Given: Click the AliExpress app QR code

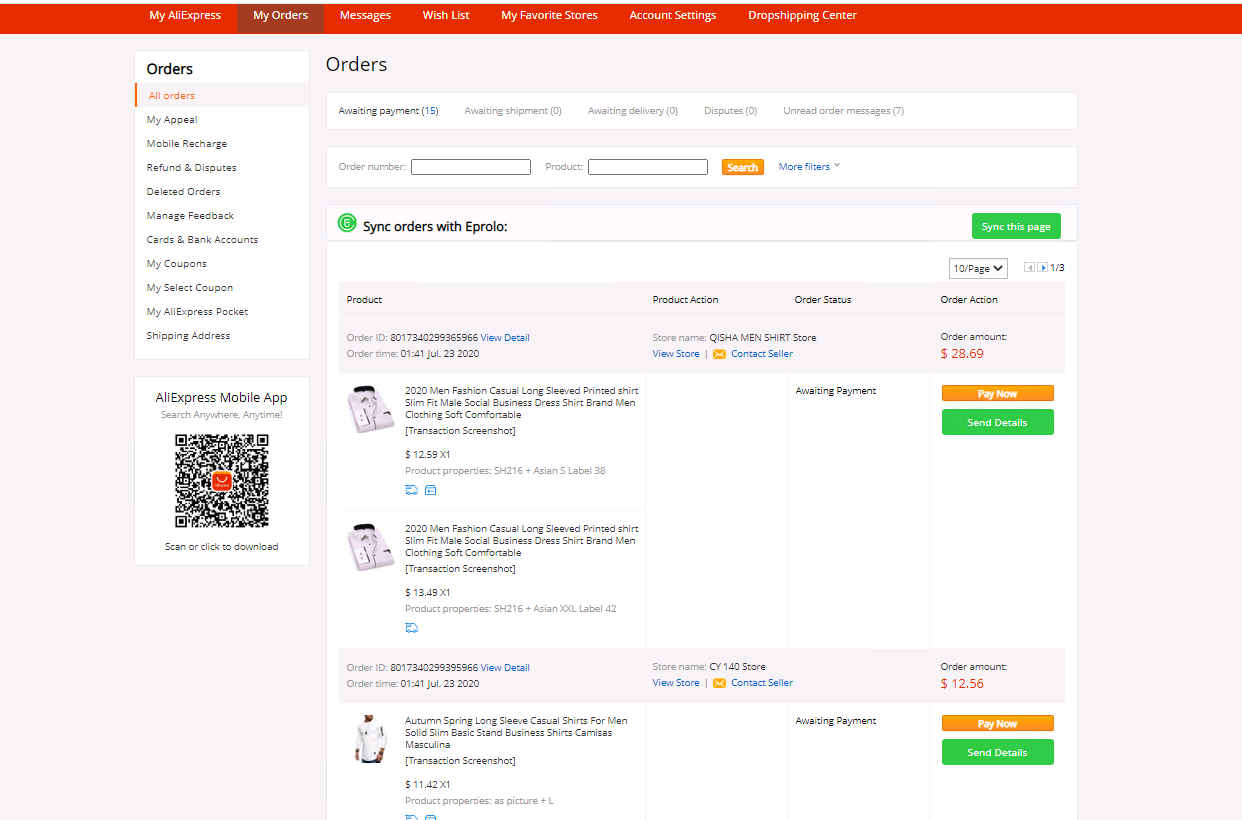Looking at the screenshot, I should tap(222, 480).
